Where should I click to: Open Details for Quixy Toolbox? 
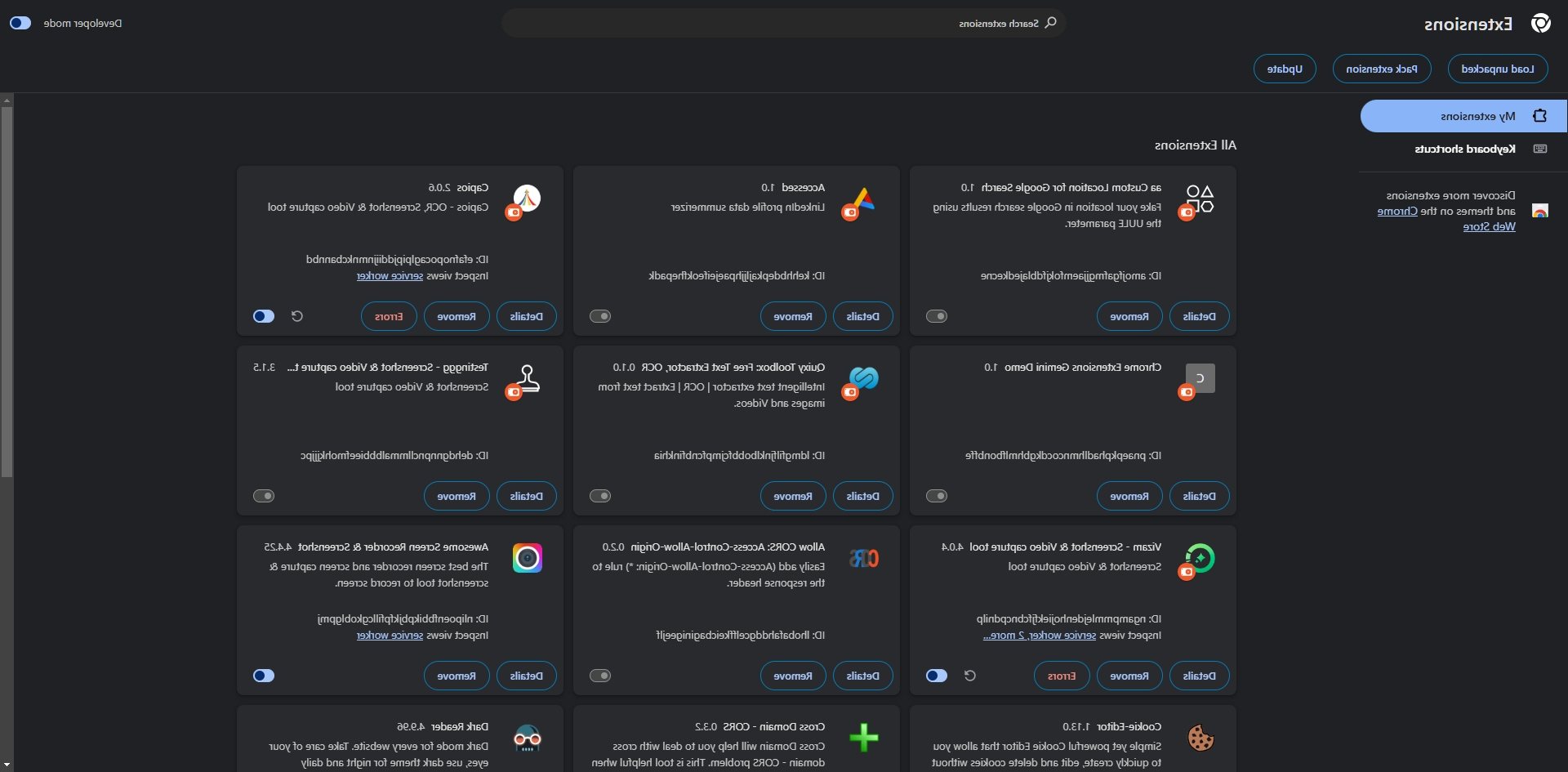pyautogui.click(x=862, y=496)
